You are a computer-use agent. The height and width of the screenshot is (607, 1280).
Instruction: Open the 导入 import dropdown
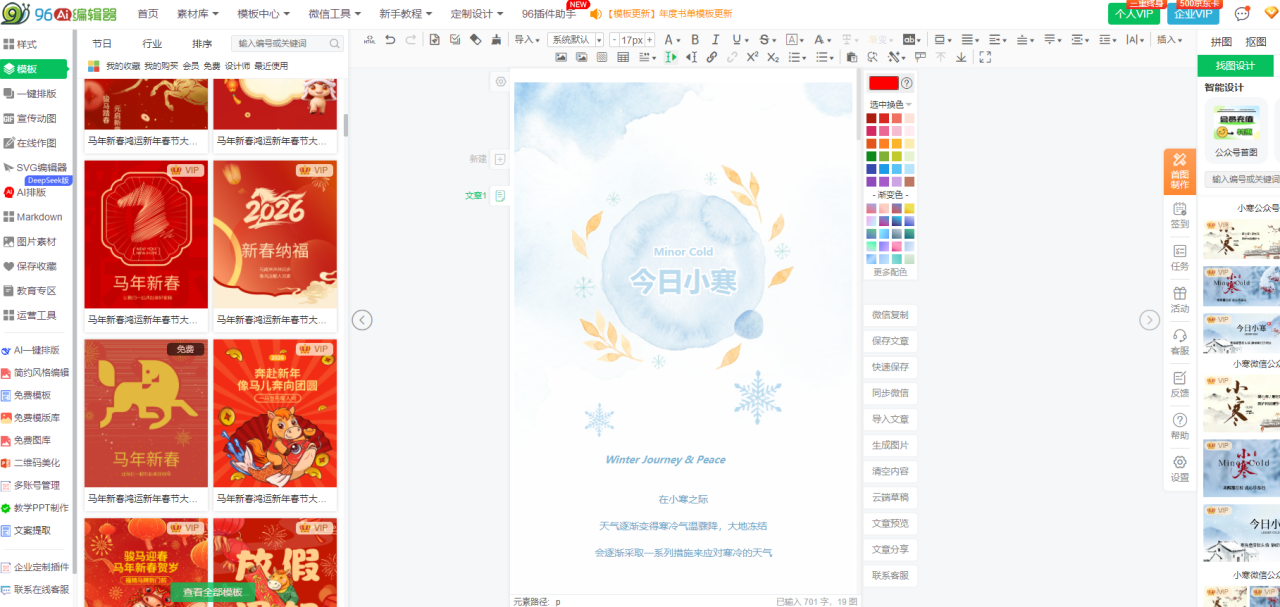coord(526,40)
